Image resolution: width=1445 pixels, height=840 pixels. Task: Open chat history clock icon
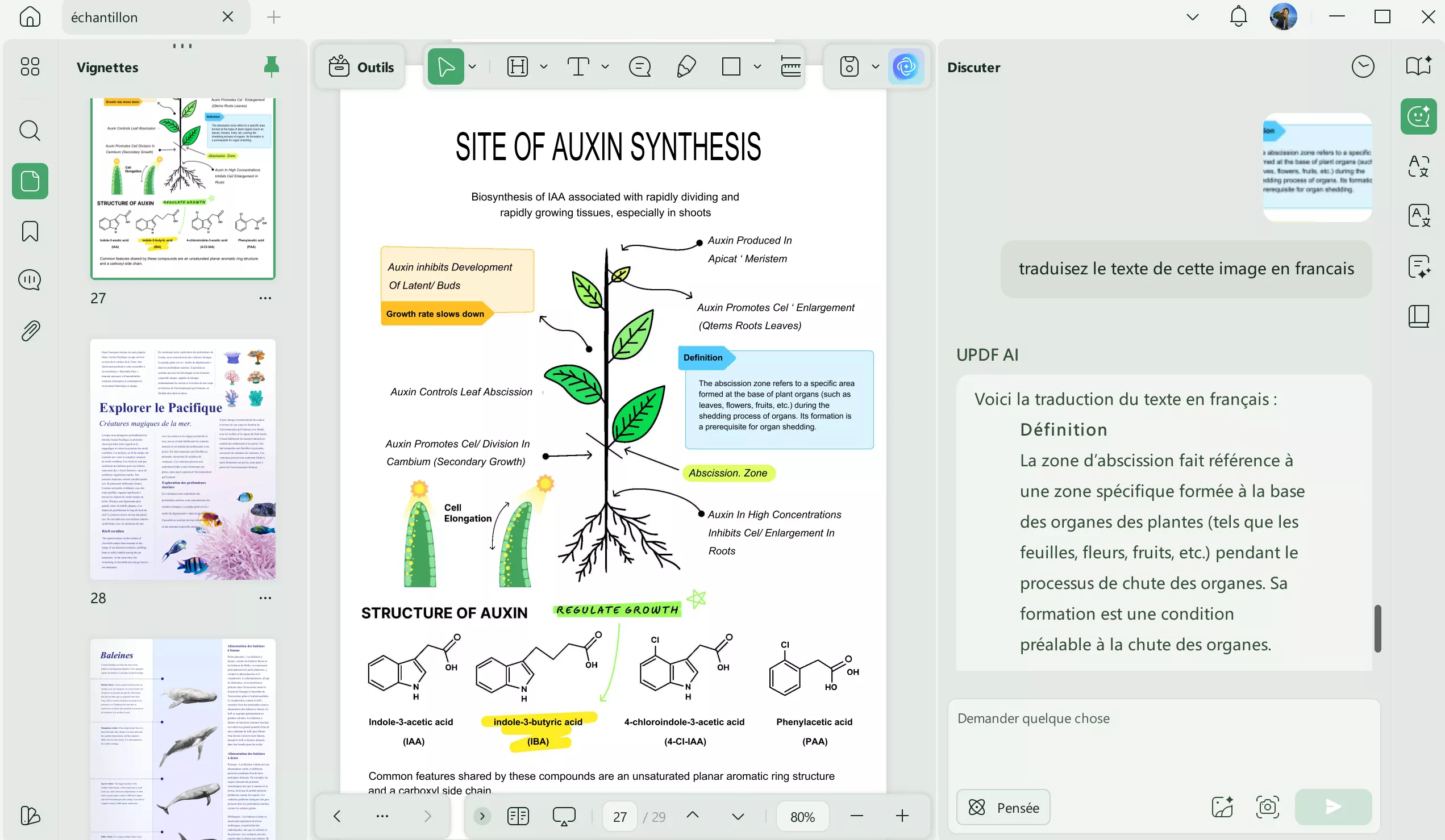pyautogui.click(x=1363, y=67)
